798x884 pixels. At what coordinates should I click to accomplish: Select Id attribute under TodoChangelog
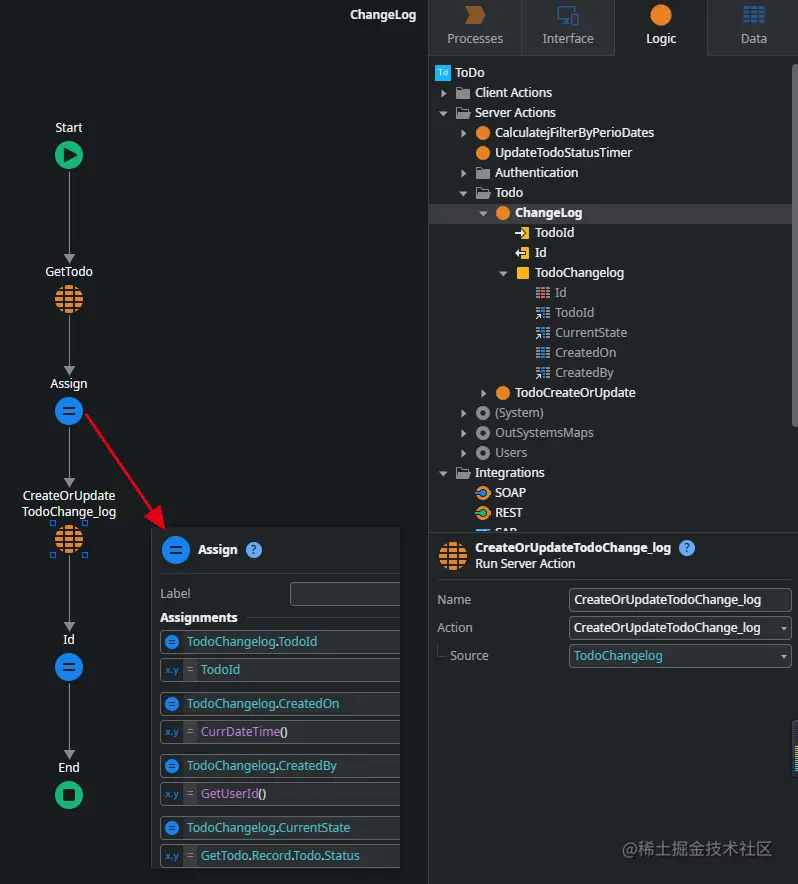point(560,293)
